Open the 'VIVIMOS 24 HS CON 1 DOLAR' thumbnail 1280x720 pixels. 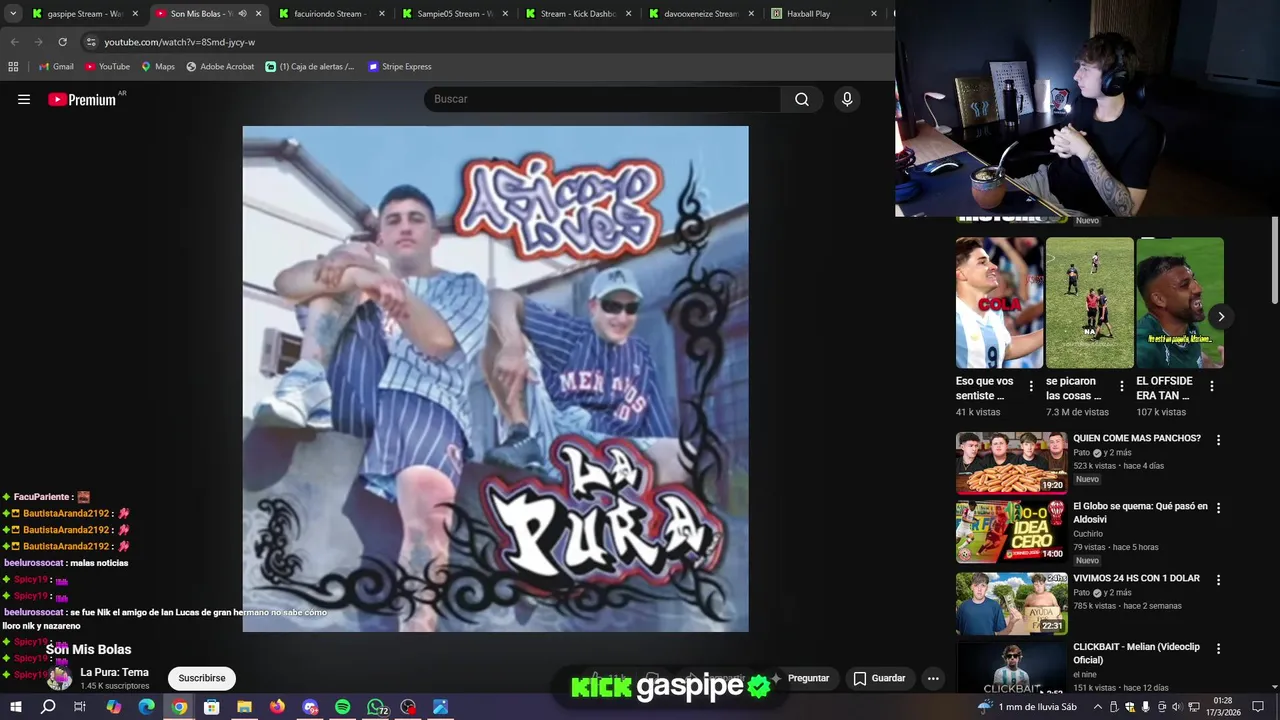(1011, 603)
